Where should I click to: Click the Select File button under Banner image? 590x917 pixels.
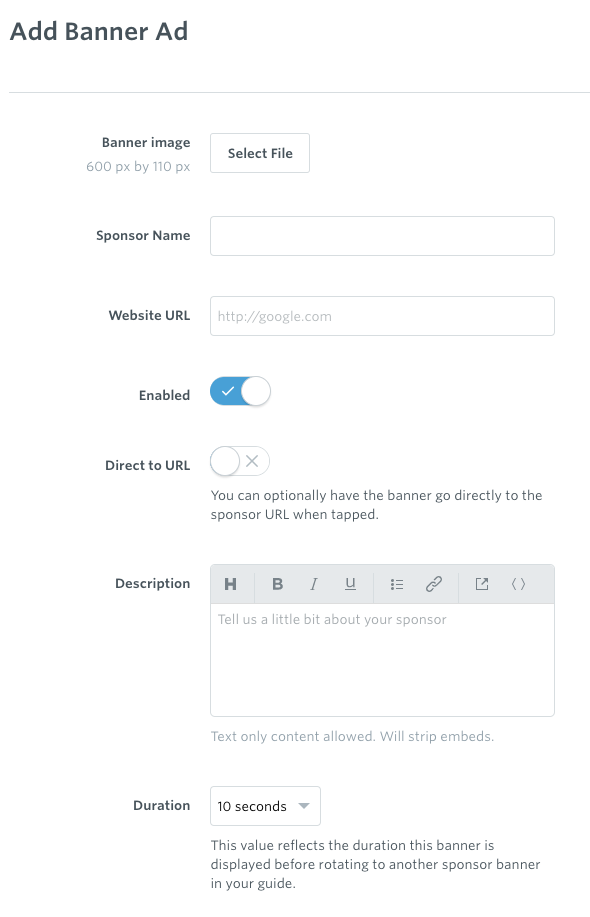259,153
